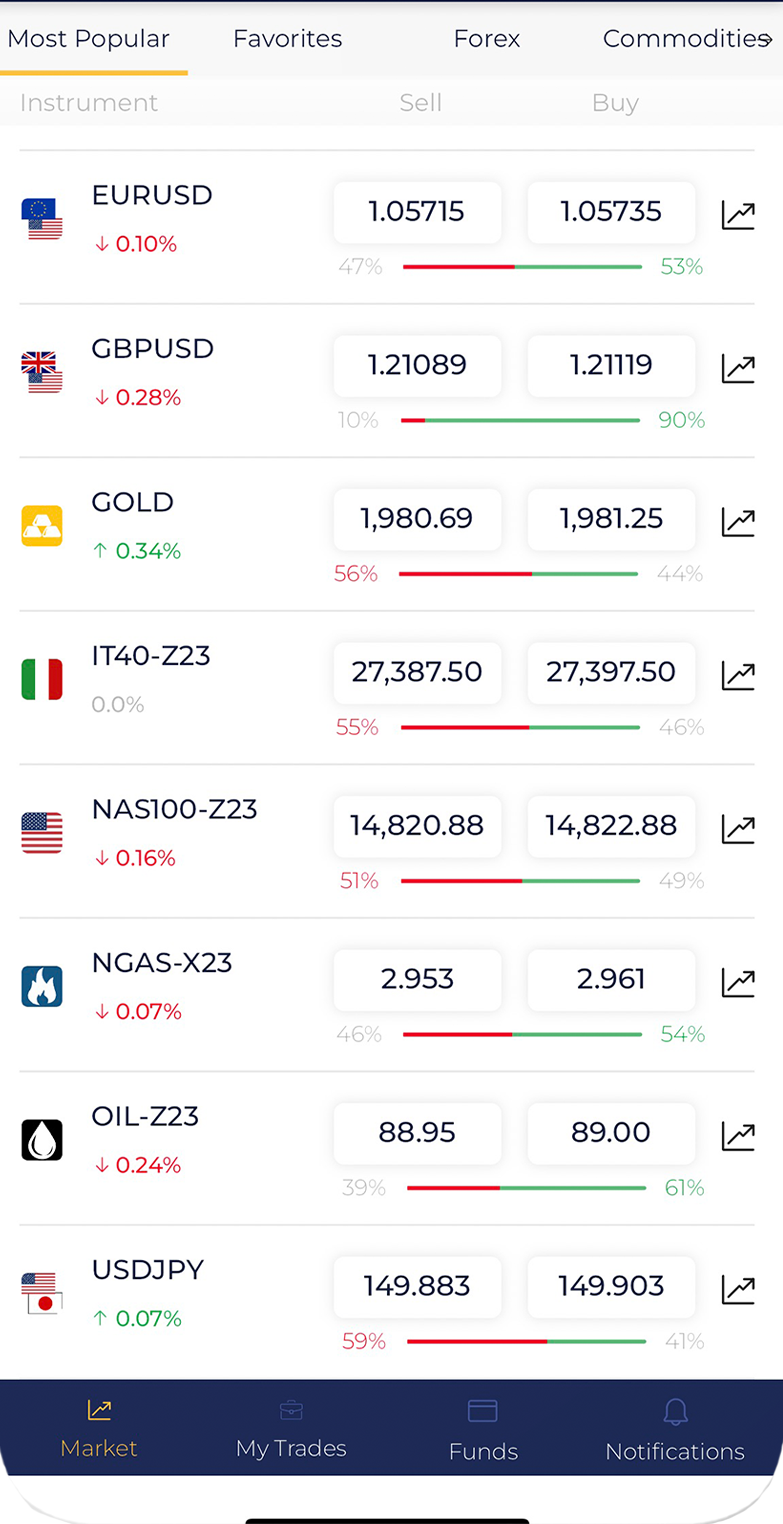
Task: Select the Commodities tab
Action: [684, 39]
